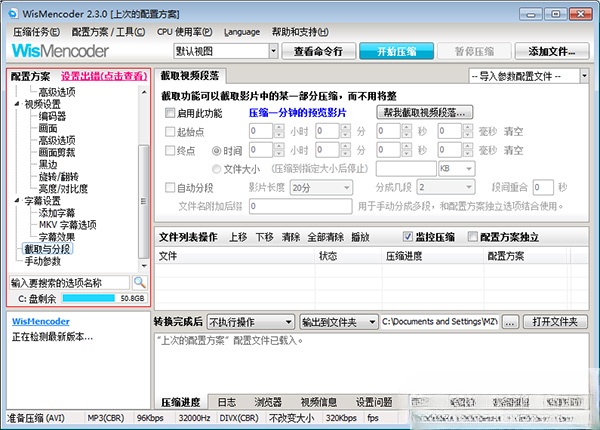Click the output path browse (...) button
Viewport: 600px width, 430px height.
coord(510,322)
